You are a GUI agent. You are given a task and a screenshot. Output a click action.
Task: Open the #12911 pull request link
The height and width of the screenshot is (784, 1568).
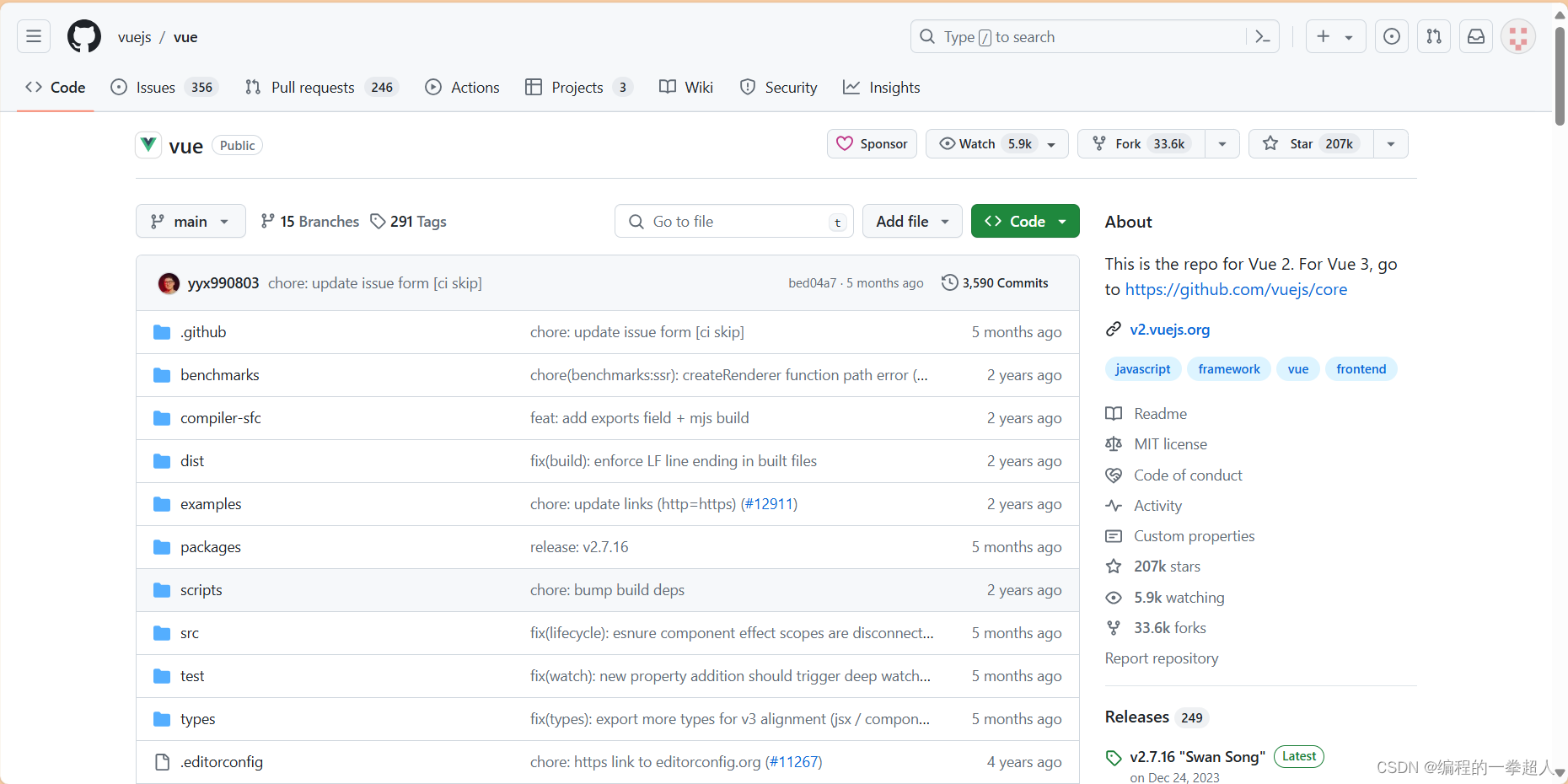pos(769,504)
